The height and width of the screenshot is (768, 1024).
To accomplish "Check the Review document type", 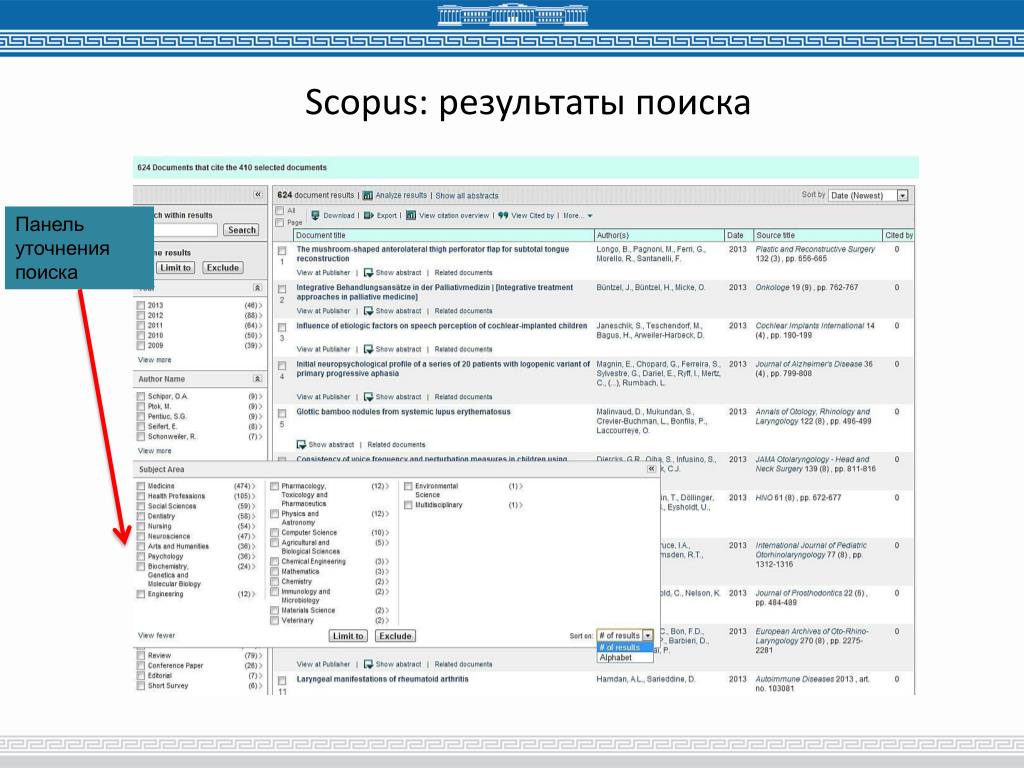I will tap(140, 655).
